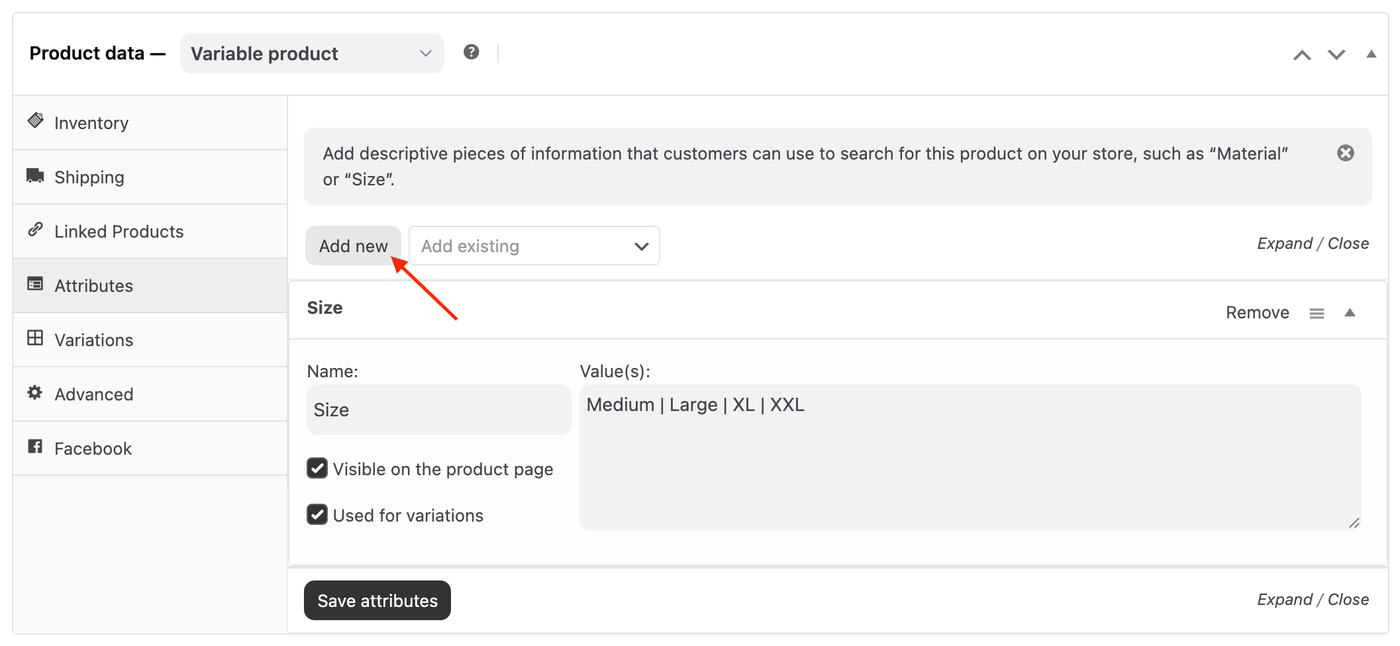Click the Add new attribute button
This screenshot has width=1400, height=646.
(x=353, y=246)
